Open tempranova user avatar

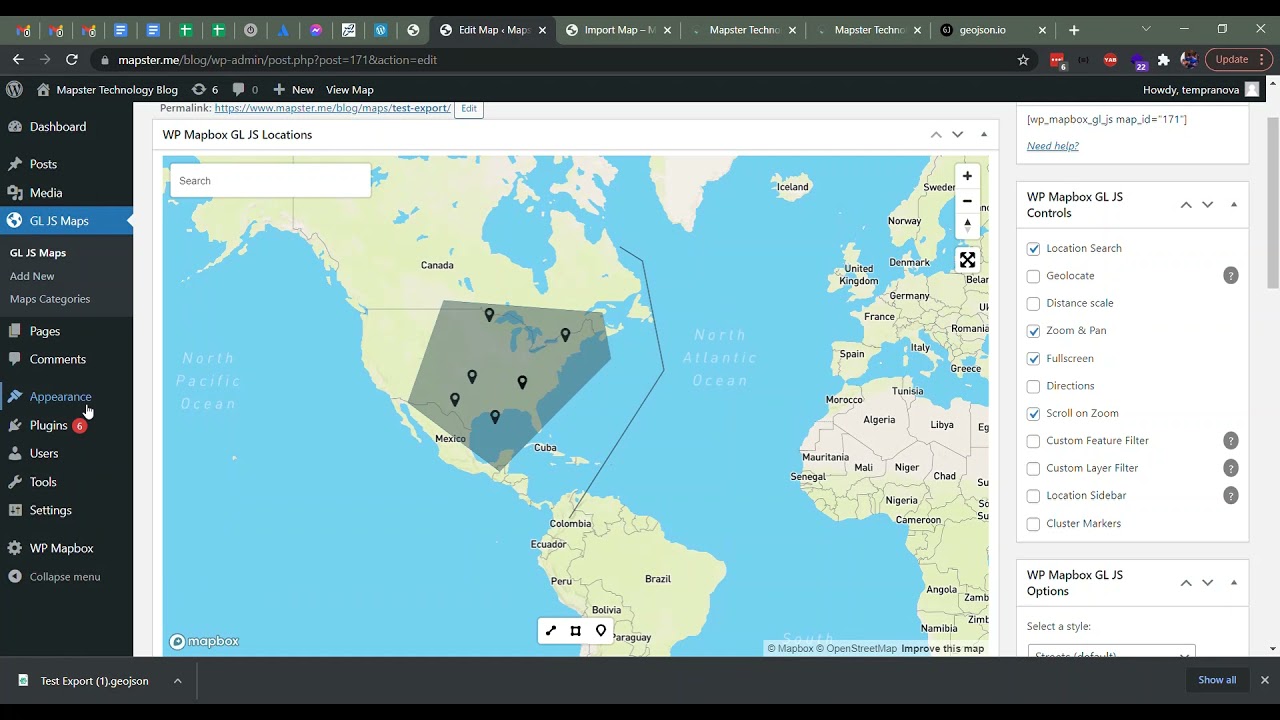pos(1252,89)
